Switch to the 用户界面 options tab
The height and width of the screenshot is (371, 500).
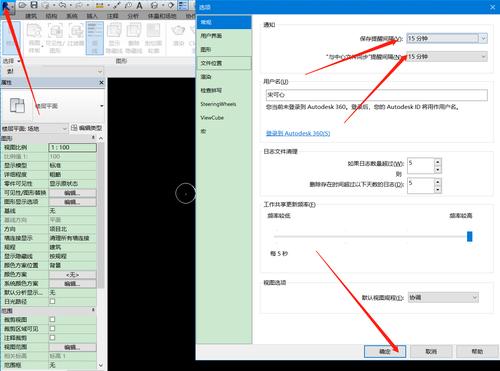tap(224, 36)
